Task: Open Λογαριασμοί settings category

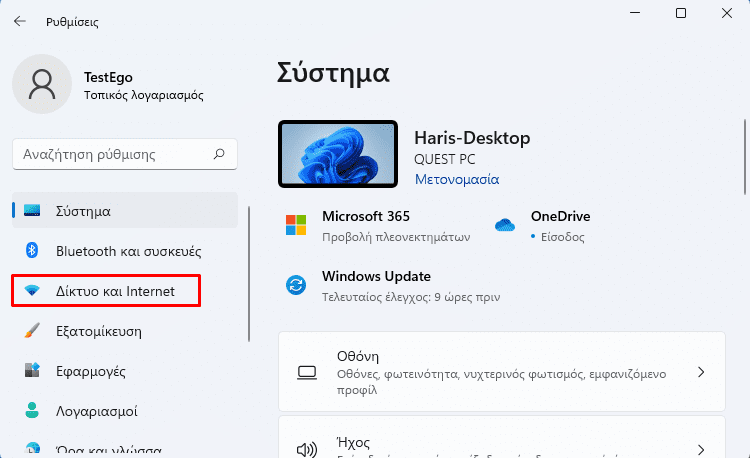Action: tap(125, 411)
